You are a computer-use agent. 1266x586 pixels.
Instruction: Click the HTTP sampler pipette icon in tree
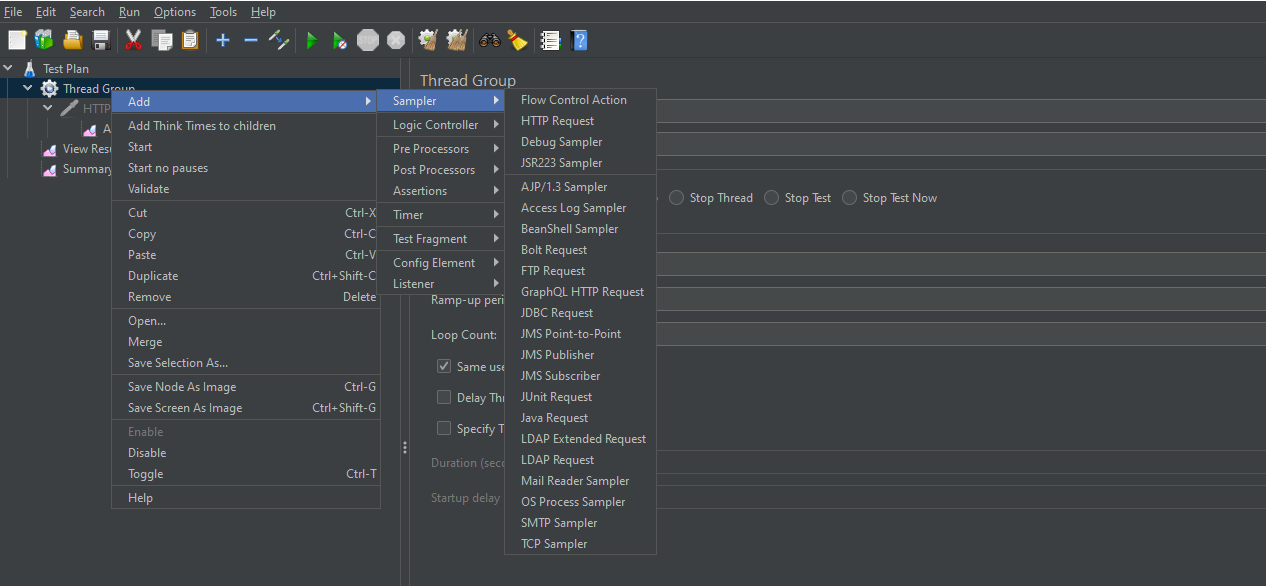(69, 108)
